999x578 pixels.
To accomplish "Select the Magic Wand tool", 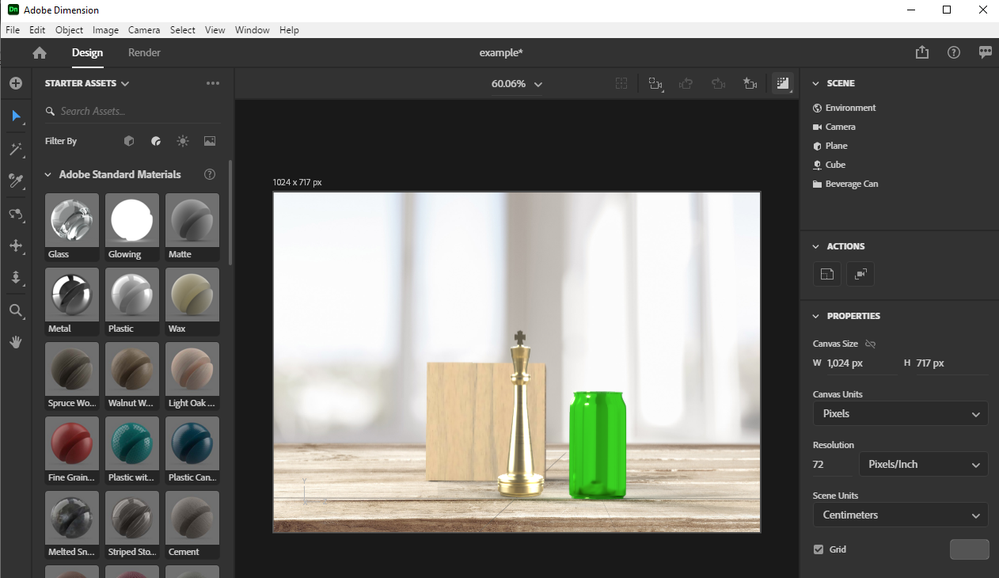I will click(x=16, y=149).
